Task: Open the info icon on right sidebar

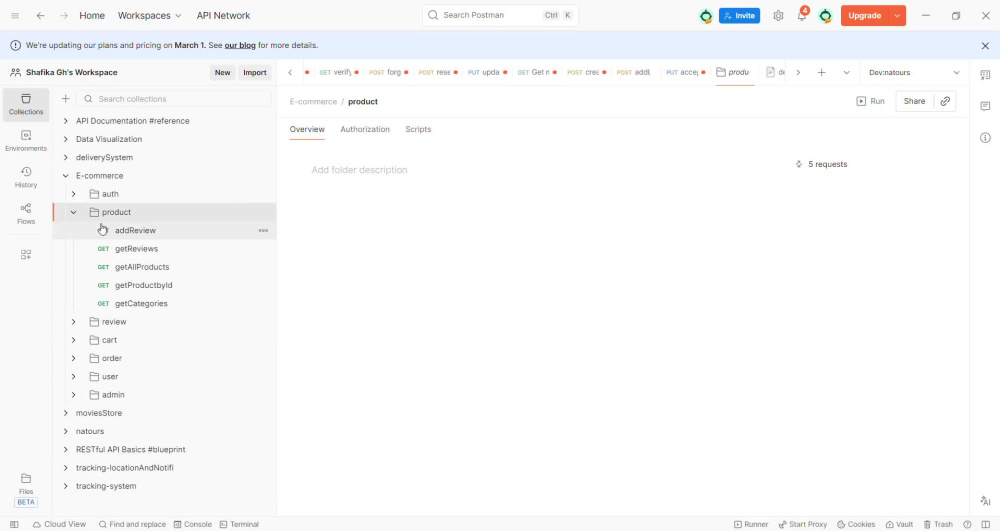Action: pyautogui.click(x=985, y=138)
